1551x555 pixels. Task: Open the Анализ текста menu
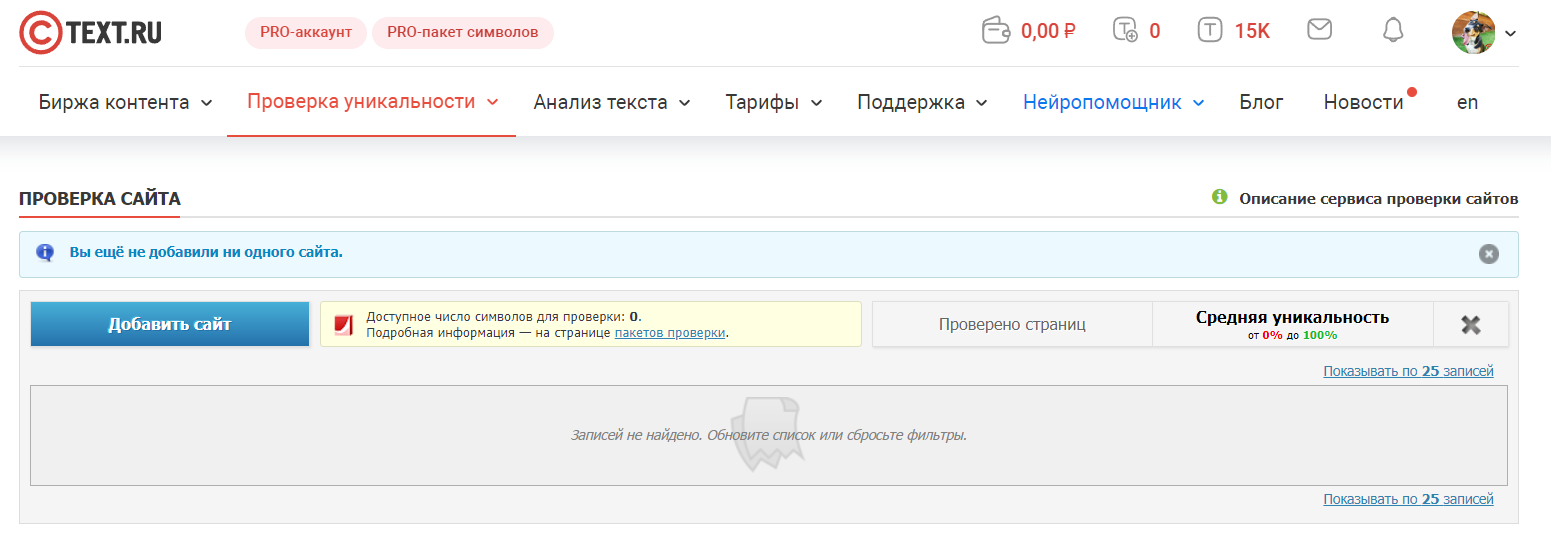(612, 102)
